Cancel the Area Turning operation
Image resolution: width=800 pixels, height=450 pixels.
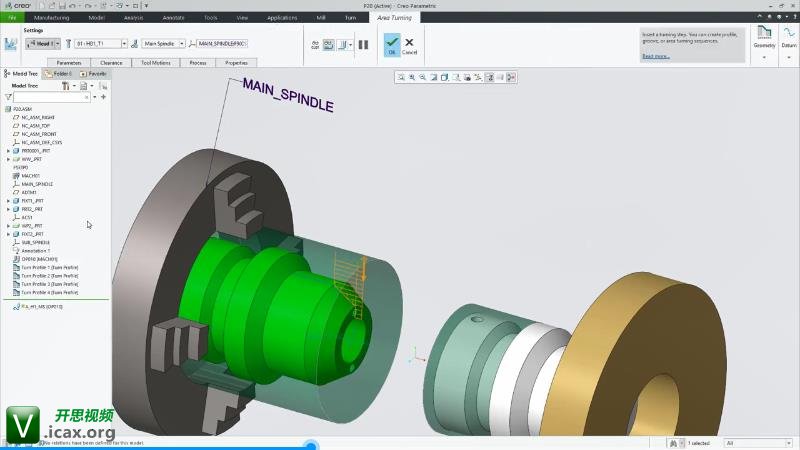[409, 43]
